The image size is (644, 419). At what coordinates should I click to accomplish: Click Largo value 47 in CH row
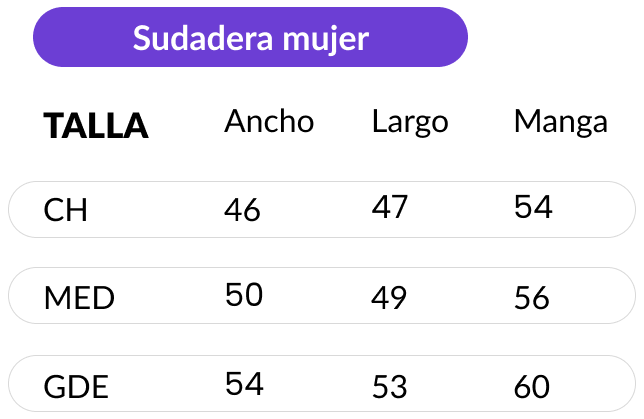pos(390,207)
